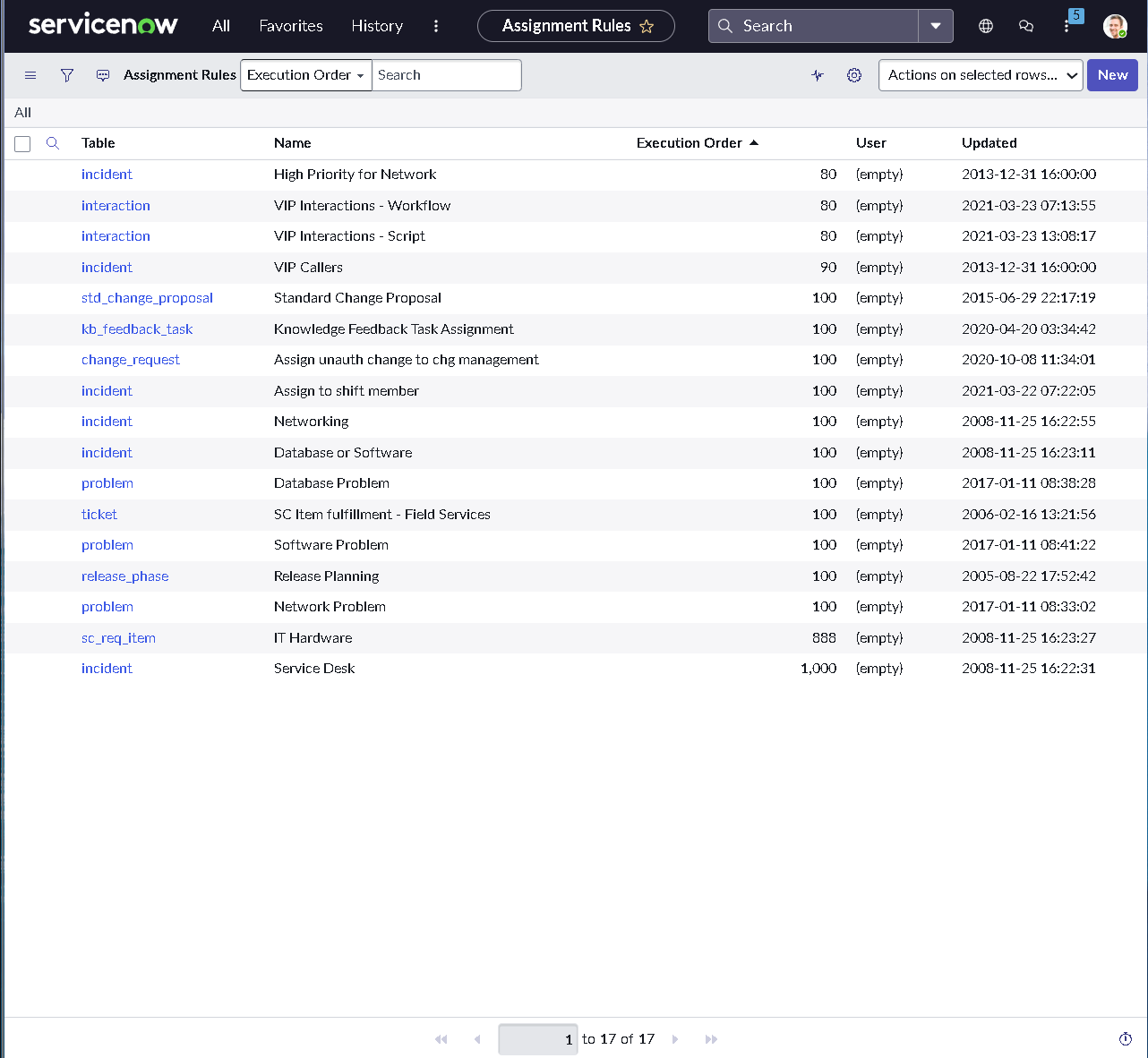Screen dimensions: 1148x1058
Task: Open the user profile avatar
Action: pos(1115,26)
